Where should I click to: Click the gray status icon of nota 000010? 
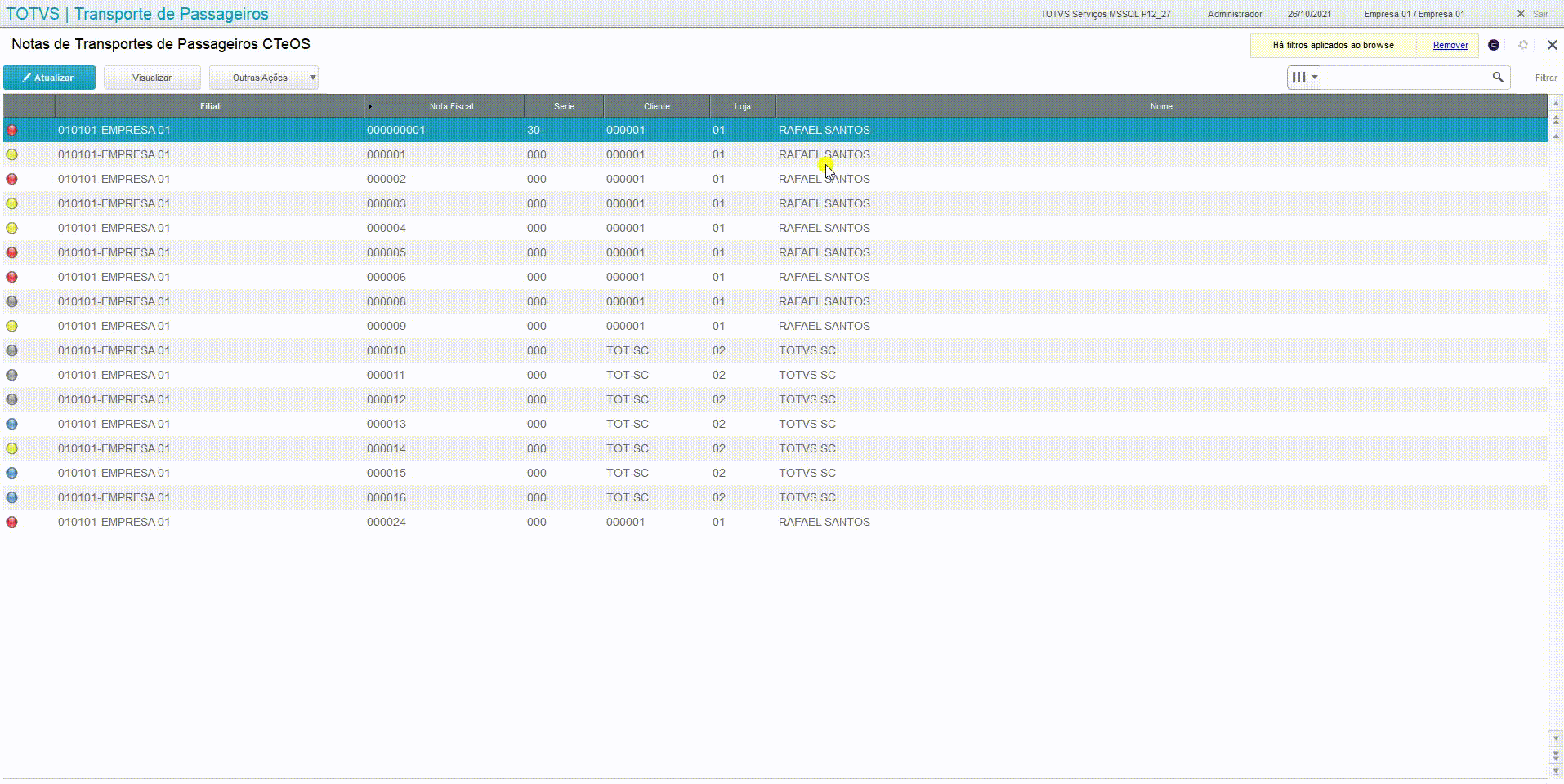[11, 350]
